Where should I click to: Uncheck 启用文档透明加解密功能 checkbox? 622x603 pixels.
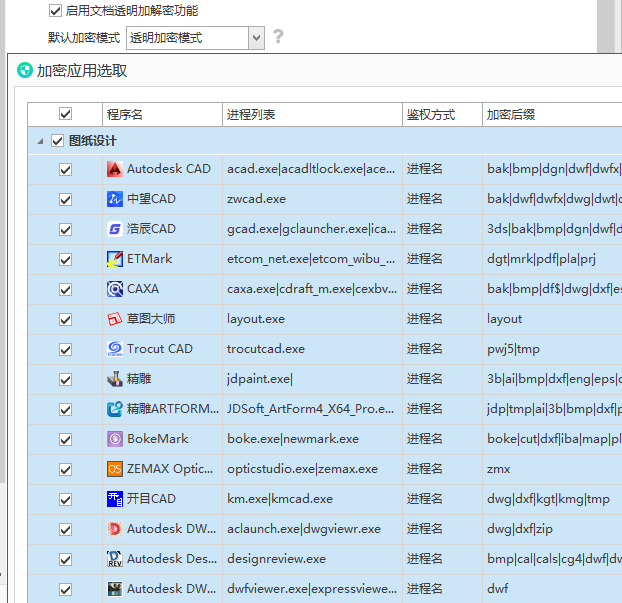pyautogui.click(x=56, y=11)
